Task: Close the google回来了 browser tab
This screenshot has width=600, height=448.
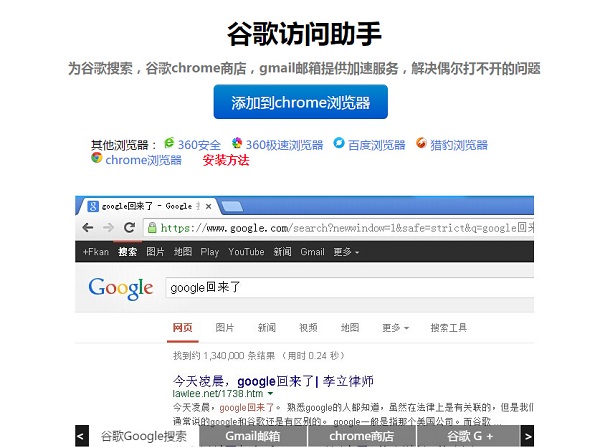Action: pyautogui.click(x=209, y=206)
